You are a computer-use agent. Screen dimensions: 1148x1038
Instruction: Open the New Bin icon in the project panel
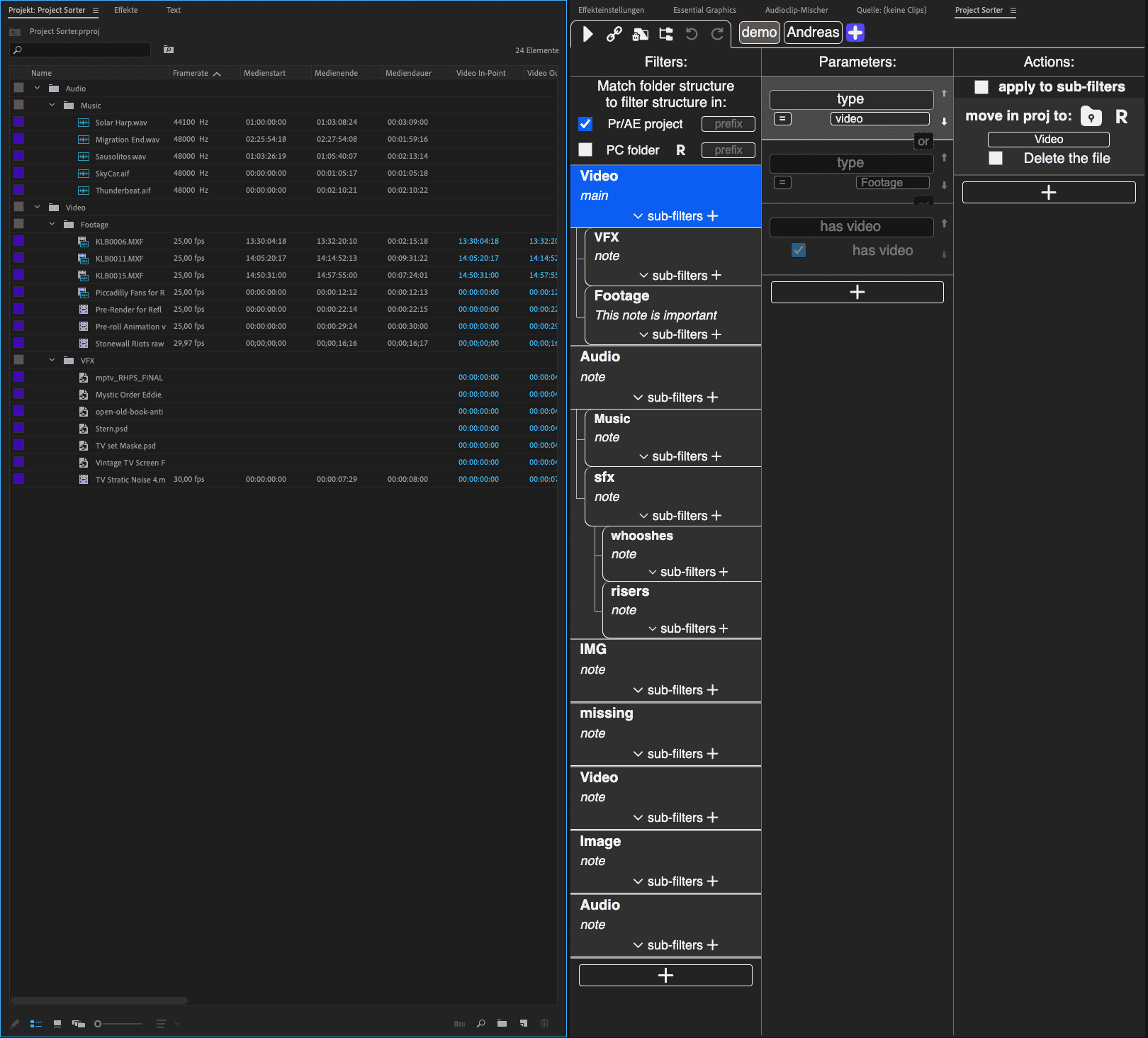pyautogui.click(x=502, y=1023)
